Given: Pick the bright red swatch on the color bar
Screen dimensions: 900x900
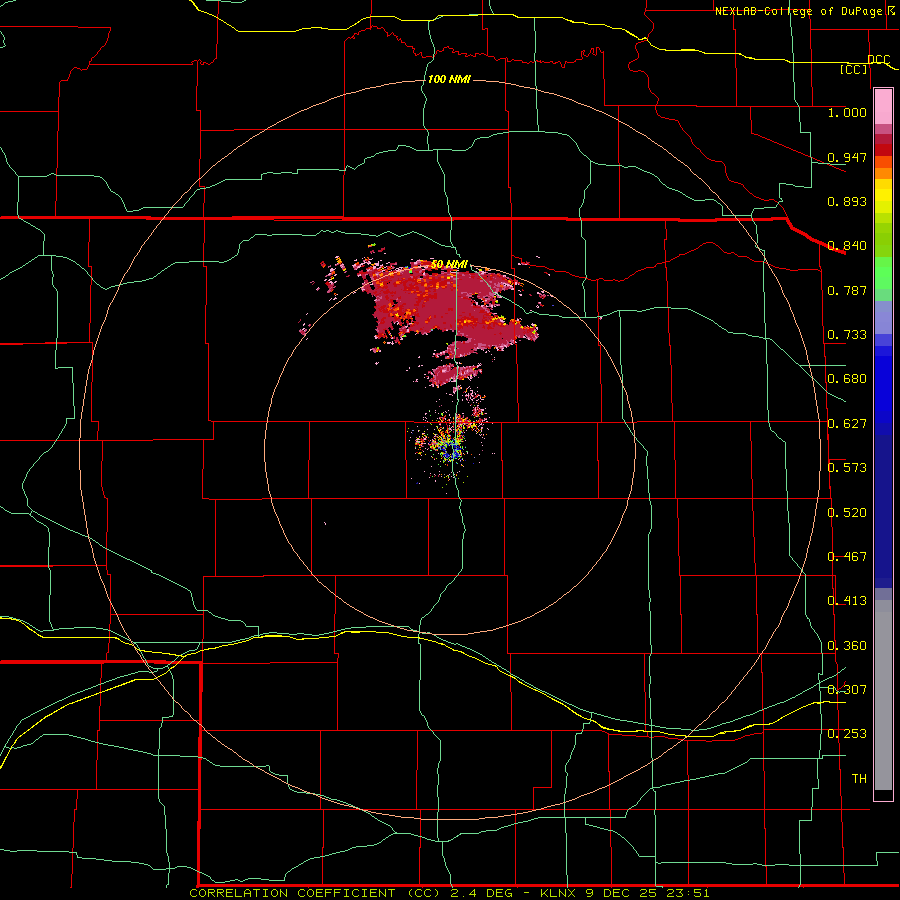Looking at the screenshot, I should (883, 150).
